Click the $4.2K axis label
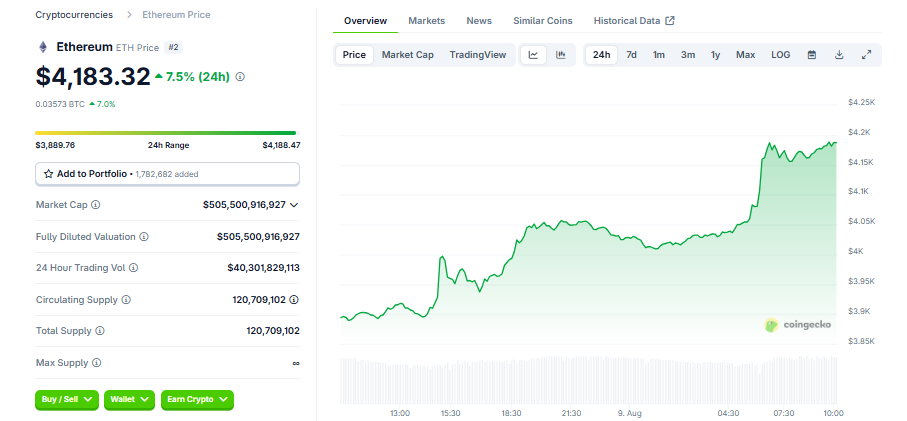Screen dimensions: 907x421 tap(860, 132)
